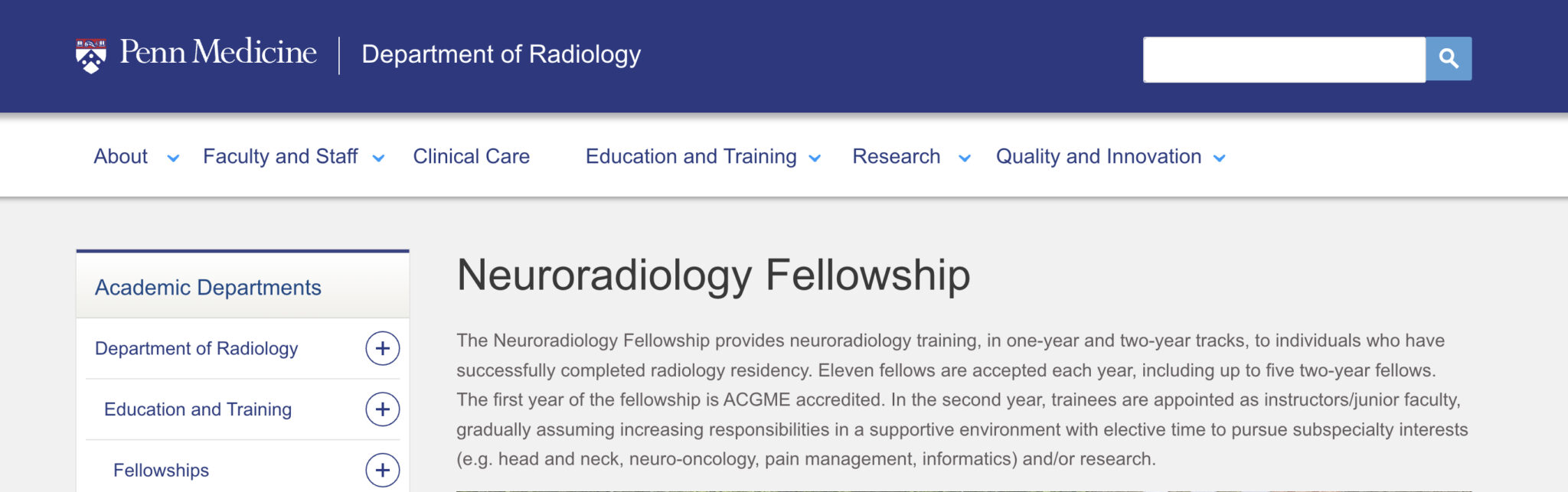Open the About dropdown chevron
Viewport: 1568px width, 492px height.
[173, 158]
